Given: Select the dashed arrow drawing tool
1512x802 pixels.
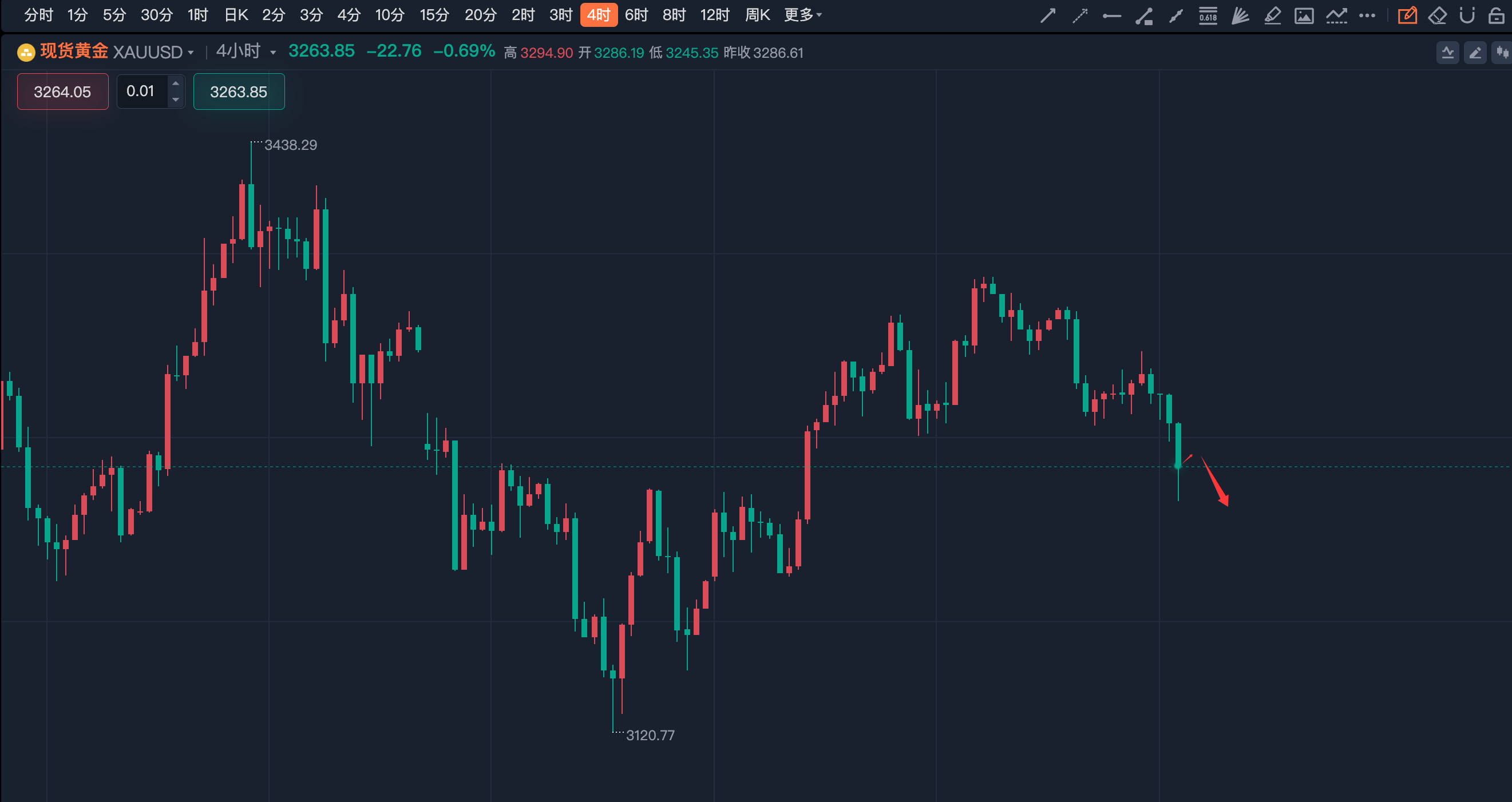Looking at the screenshot, I should tap(1080, 15).
